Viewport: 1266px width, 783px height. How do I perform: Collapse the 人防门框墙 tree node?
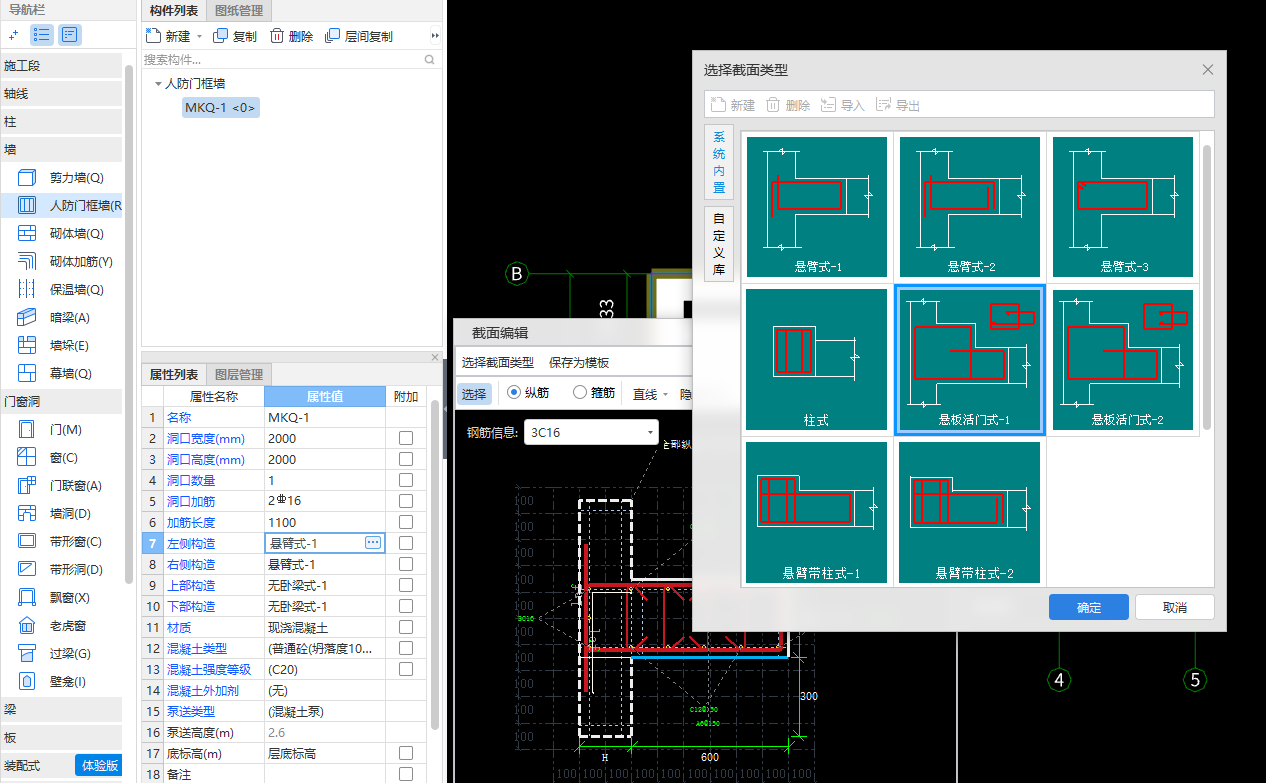pyautogui.click(x=158, y=84)
